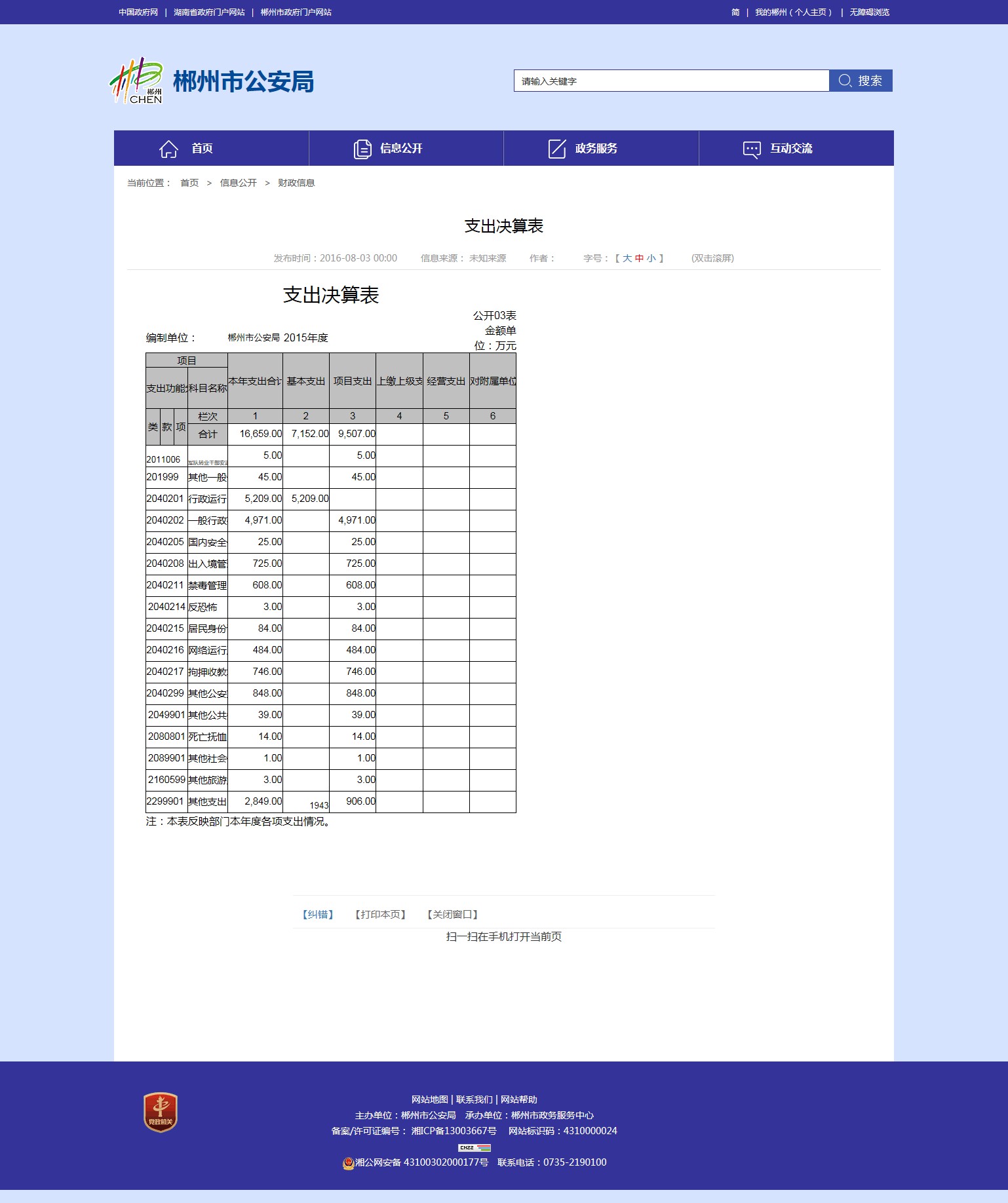The width and height of the screenshot is (1008, 1203).
Task: Click the police emblem icon in footer
Action: click(x=349, y=1163)
